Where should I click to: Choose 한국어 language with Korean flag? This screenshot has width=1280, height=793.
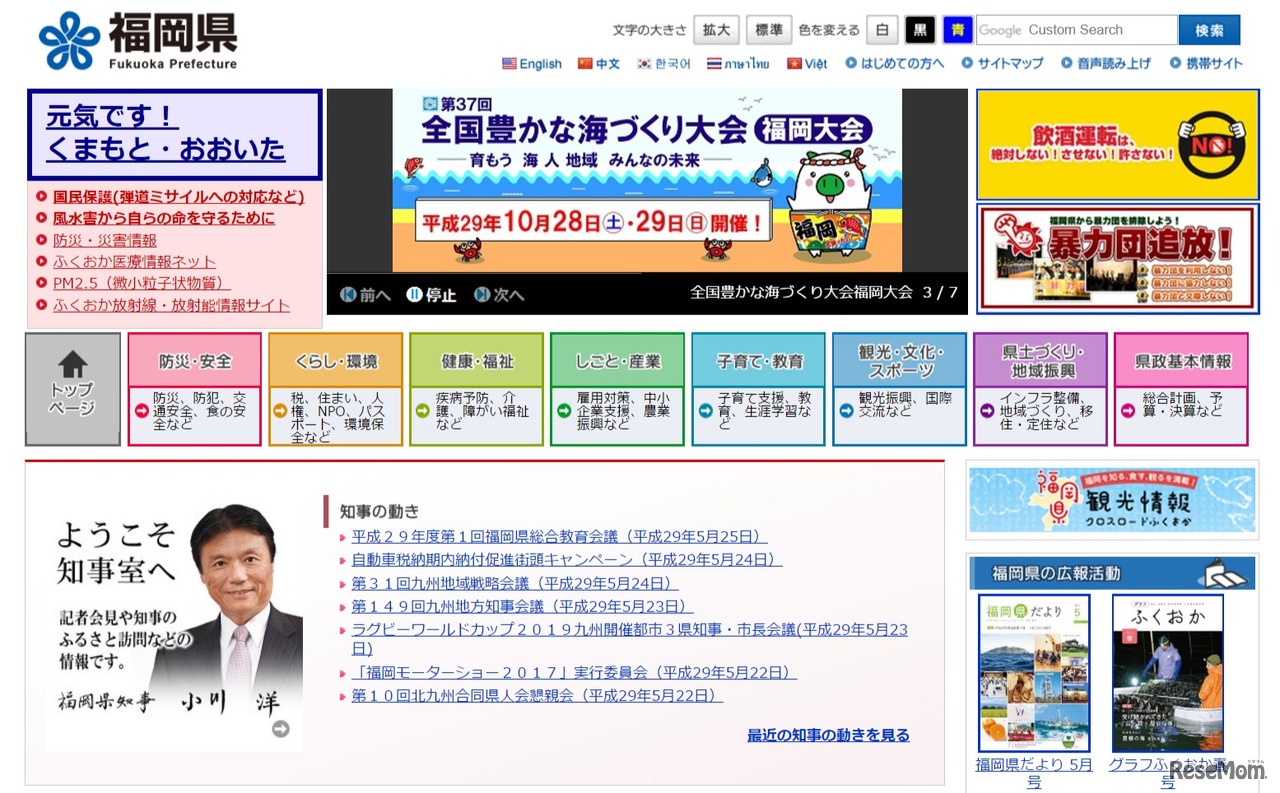tap(664, 64)
